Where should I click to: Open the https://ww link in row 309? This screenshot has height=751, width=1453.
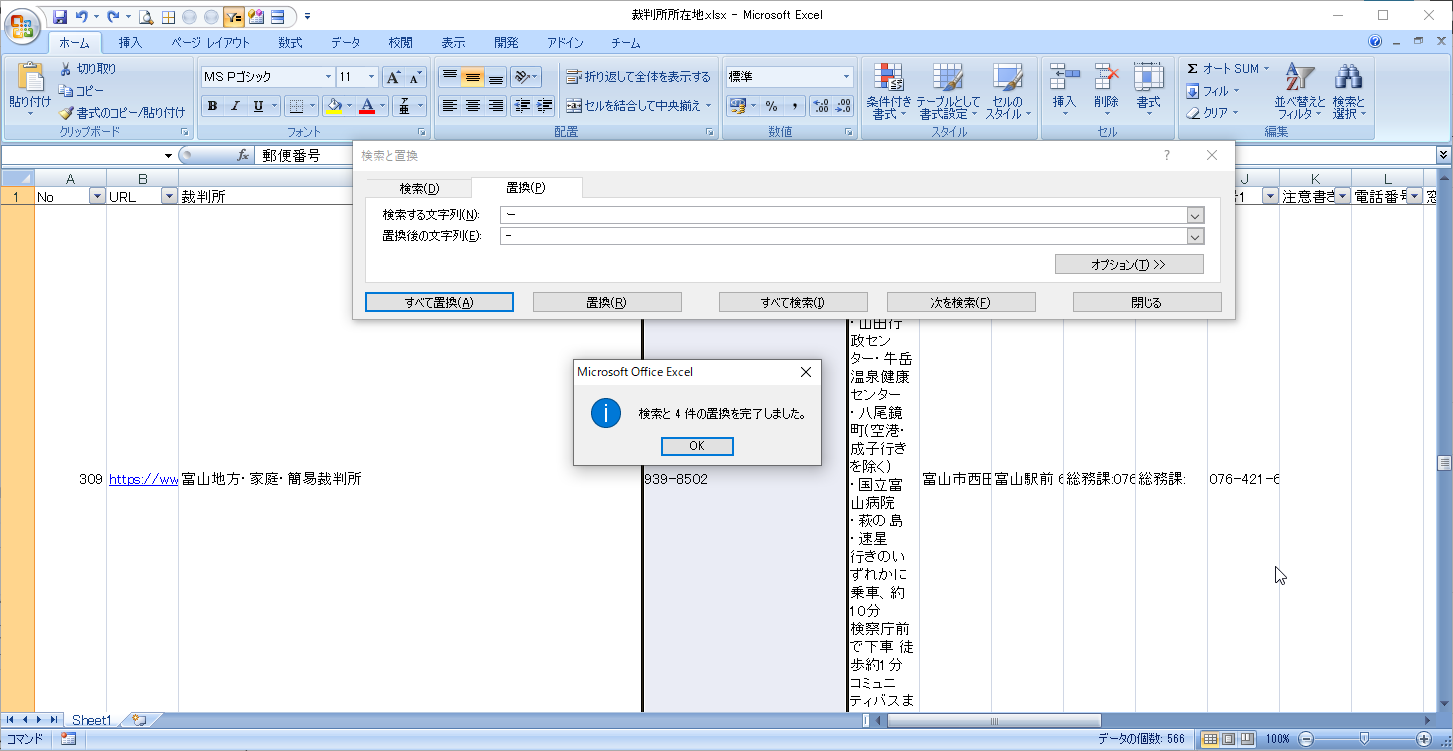[143, 480]
